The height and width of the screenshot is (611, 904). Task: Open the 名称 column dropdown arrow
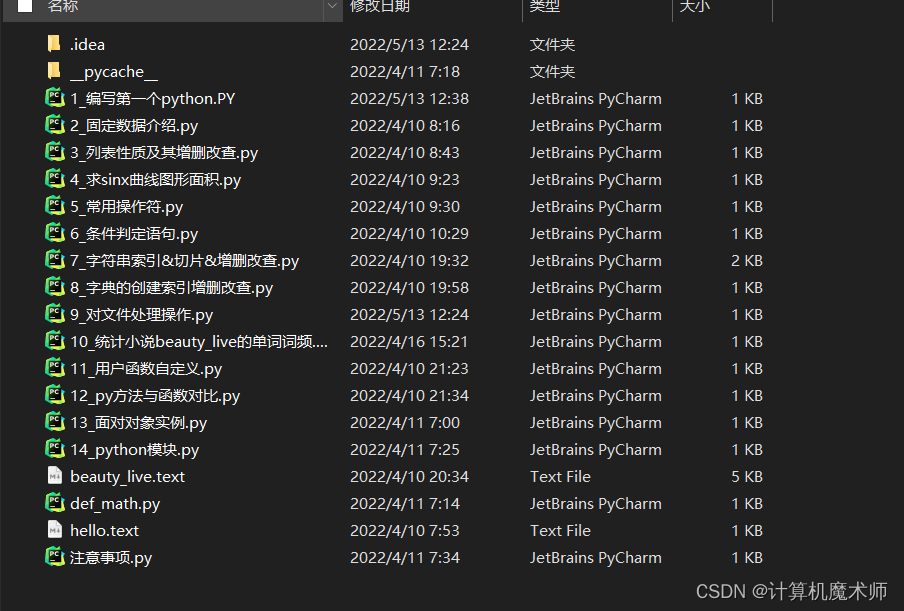[332, 6]
